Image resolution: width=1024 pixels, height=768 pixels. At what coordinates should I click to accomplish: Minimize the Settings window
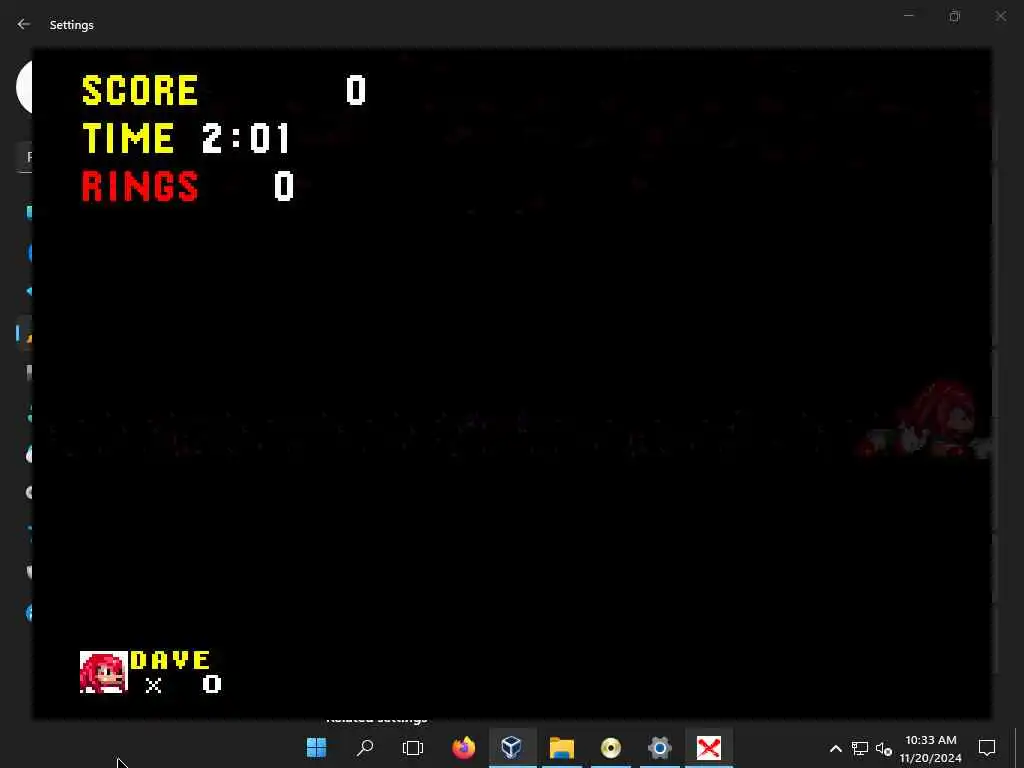(x=908, y=16)
